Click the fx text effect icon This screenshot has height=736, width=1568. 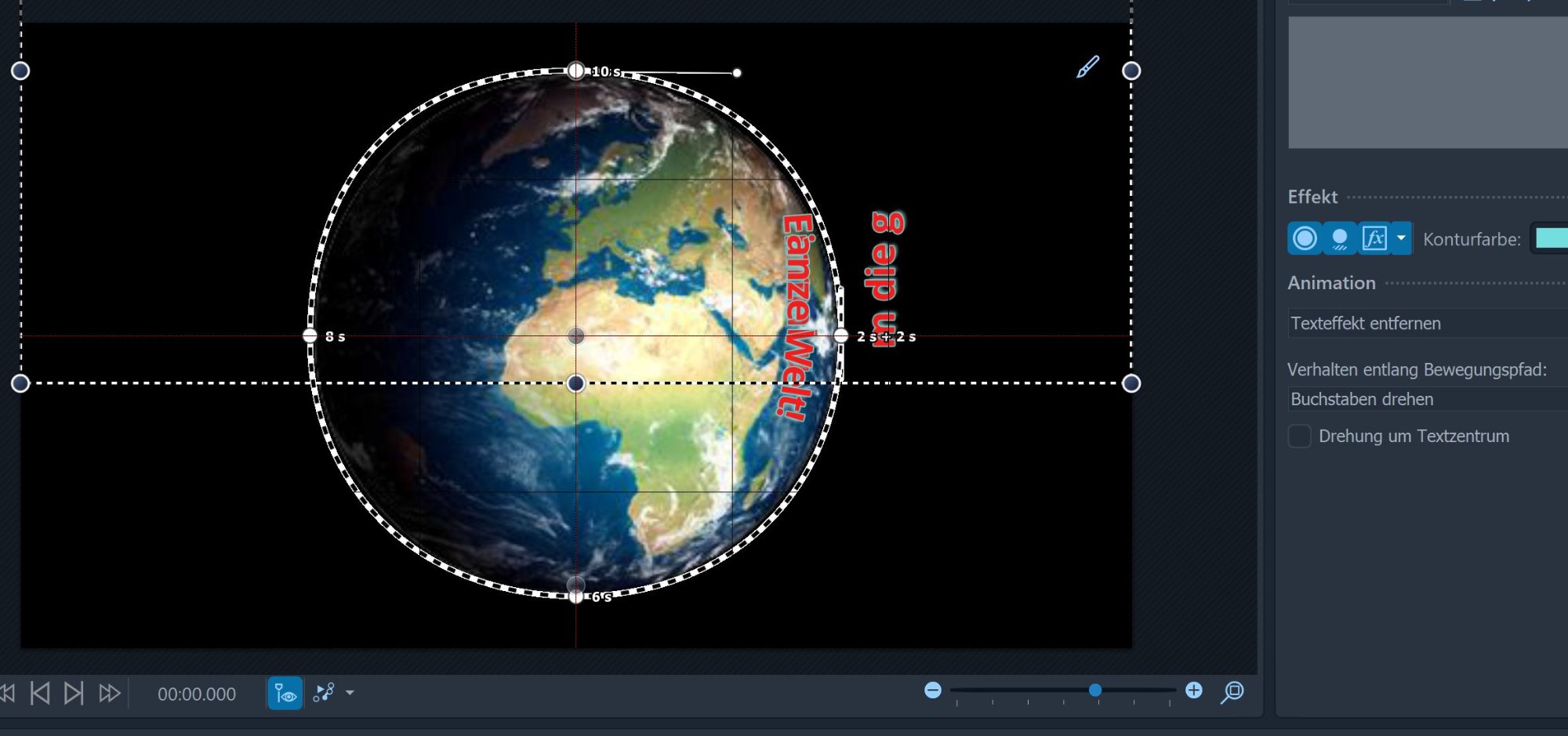point(1374,238)
